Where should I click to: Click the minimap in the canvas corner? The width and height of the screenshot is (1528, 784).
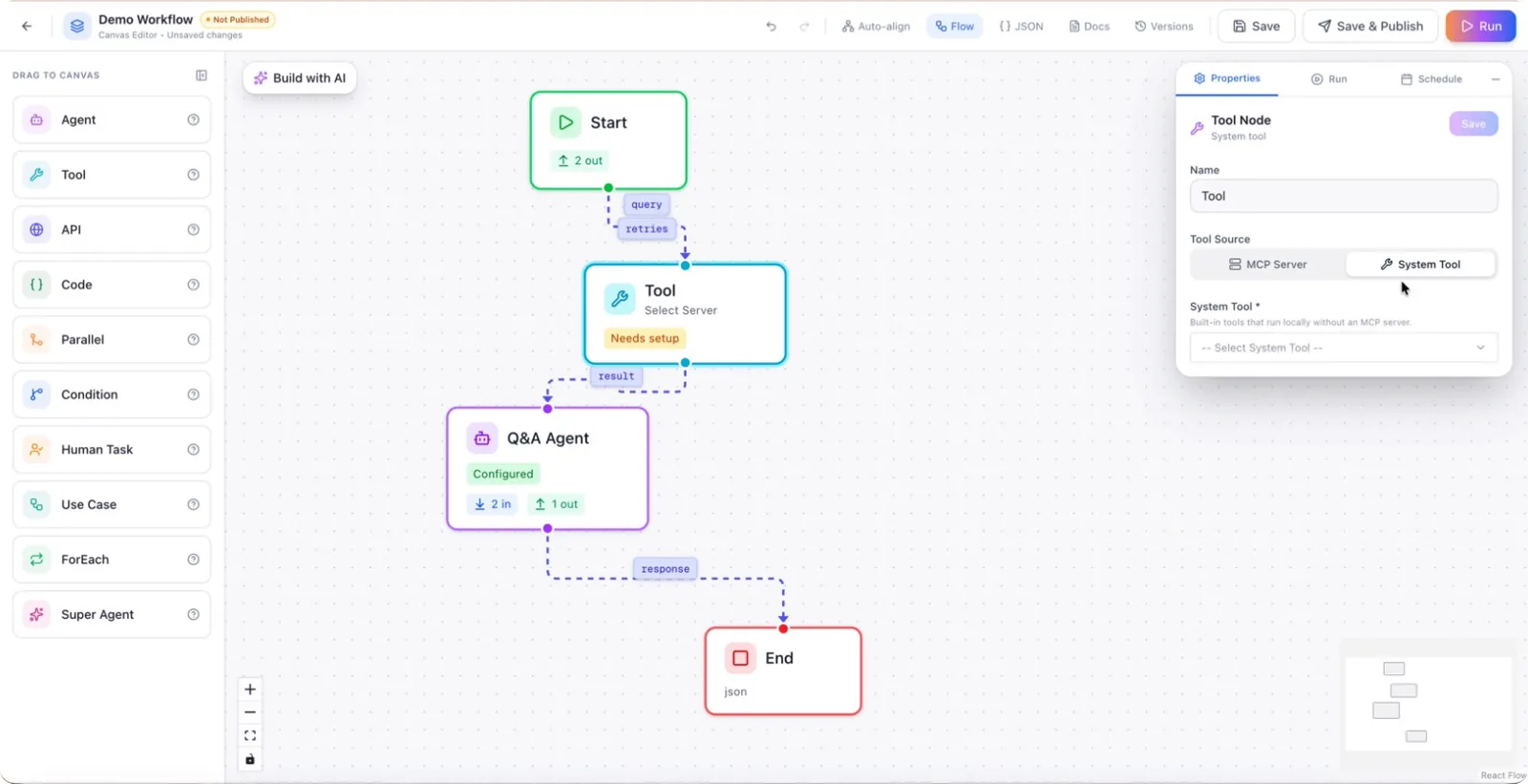click(1428, 704)
